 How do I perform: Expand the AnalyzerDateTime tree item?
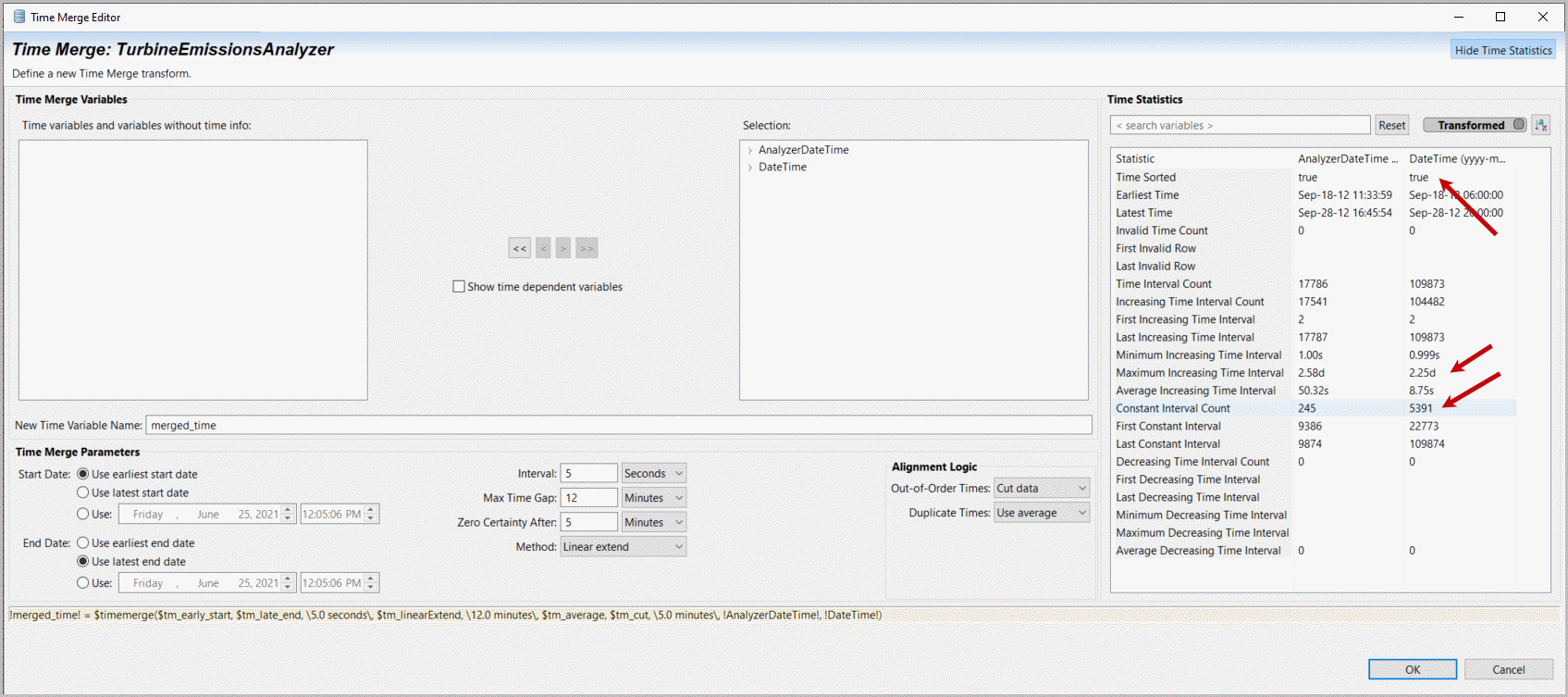[749, 150]
